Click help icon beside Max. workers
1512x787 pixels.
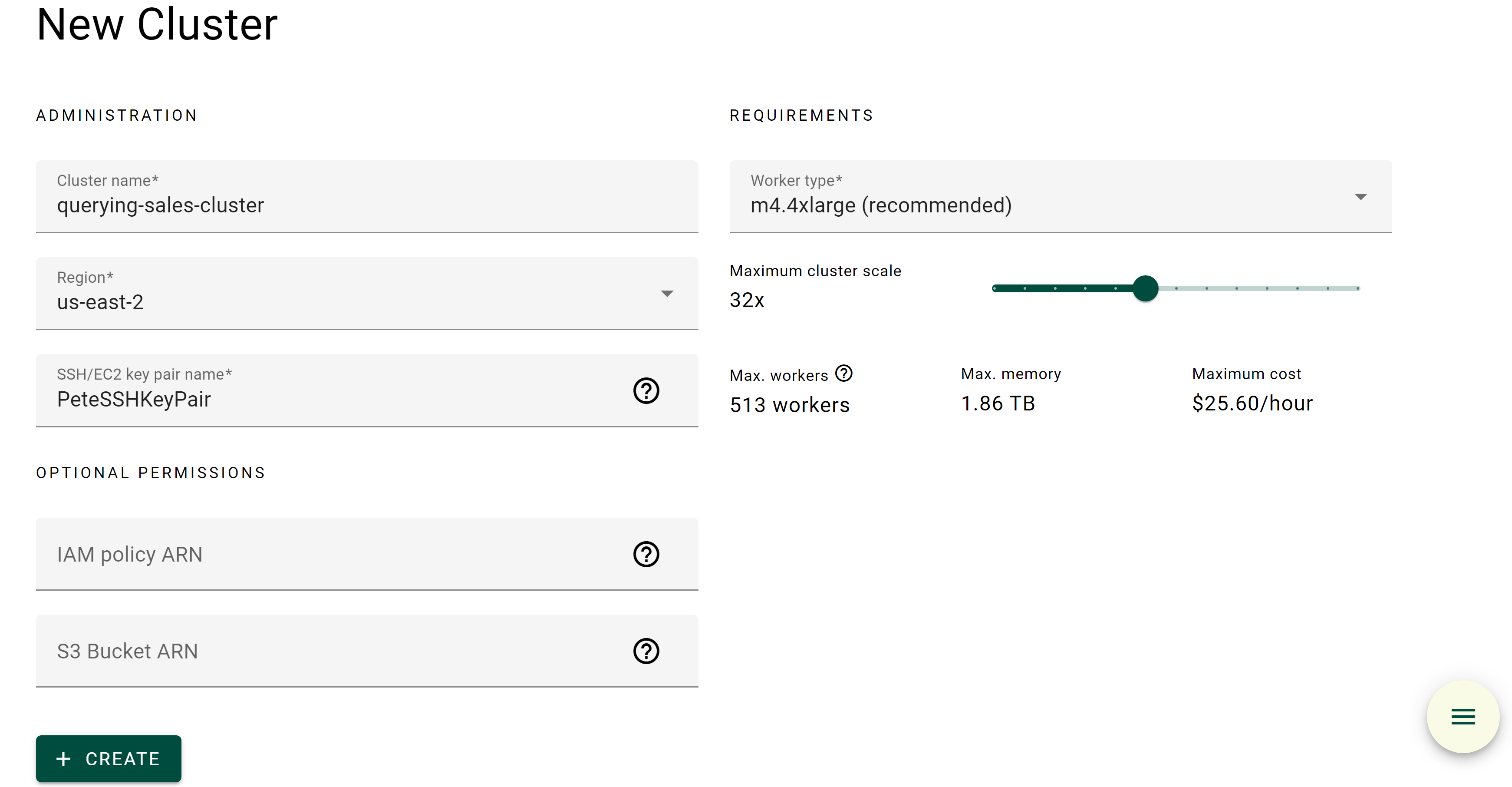(843, 374)
